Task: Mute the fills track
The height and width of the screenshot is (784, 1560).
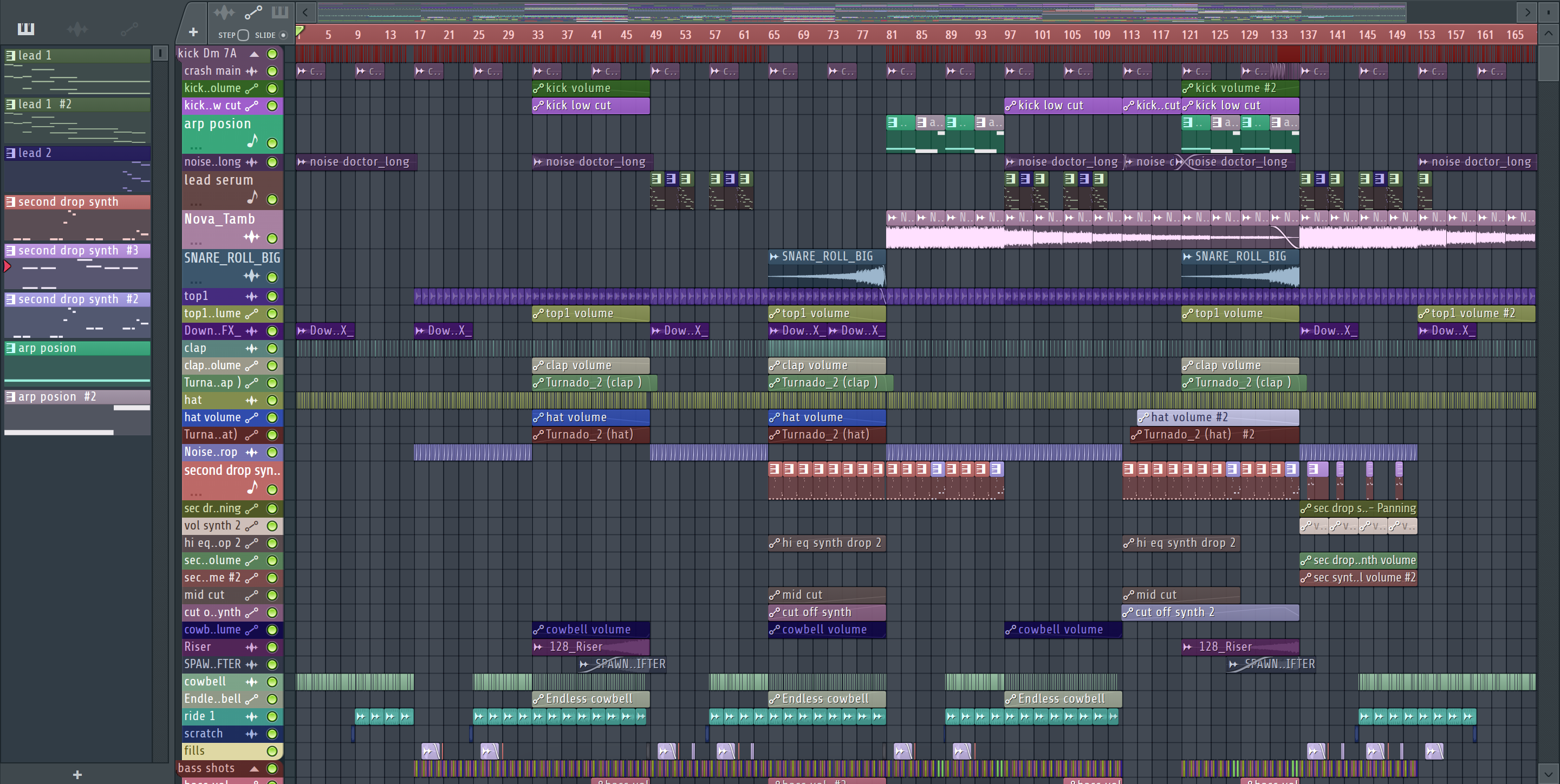Action: [x=272, y=751]
